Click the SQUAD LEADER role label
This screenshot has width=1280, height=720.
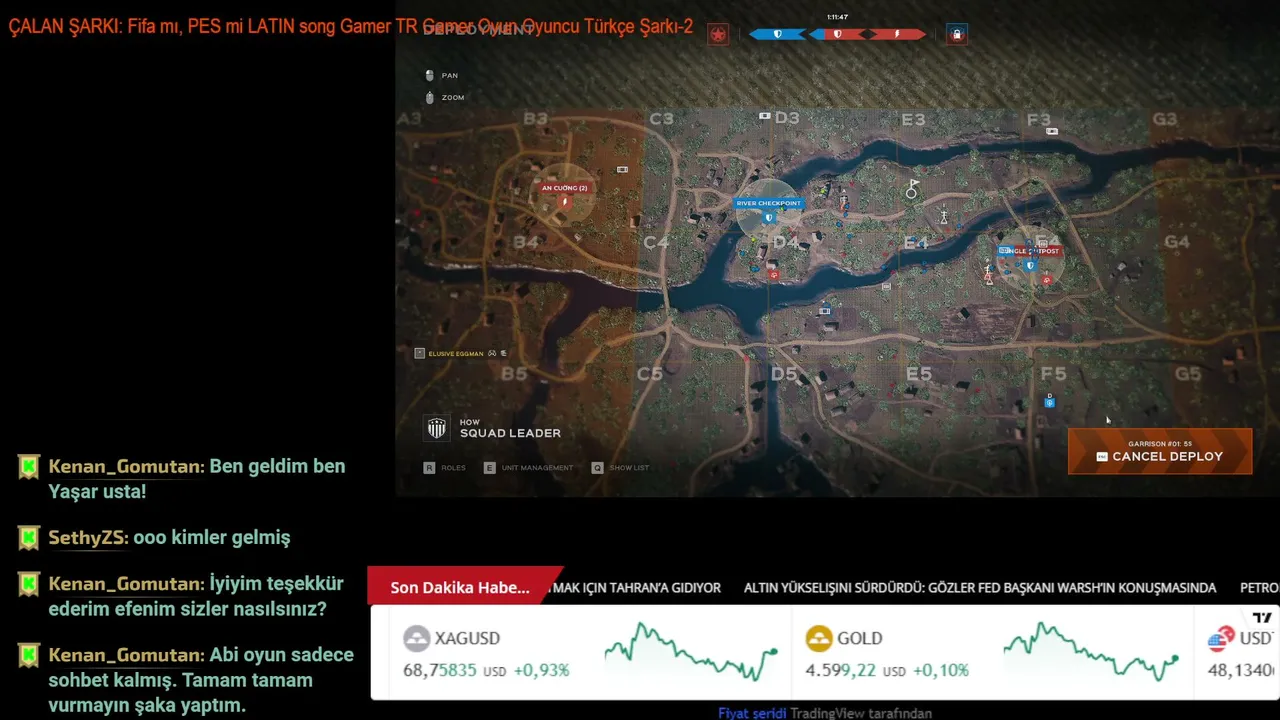point(510,433)
